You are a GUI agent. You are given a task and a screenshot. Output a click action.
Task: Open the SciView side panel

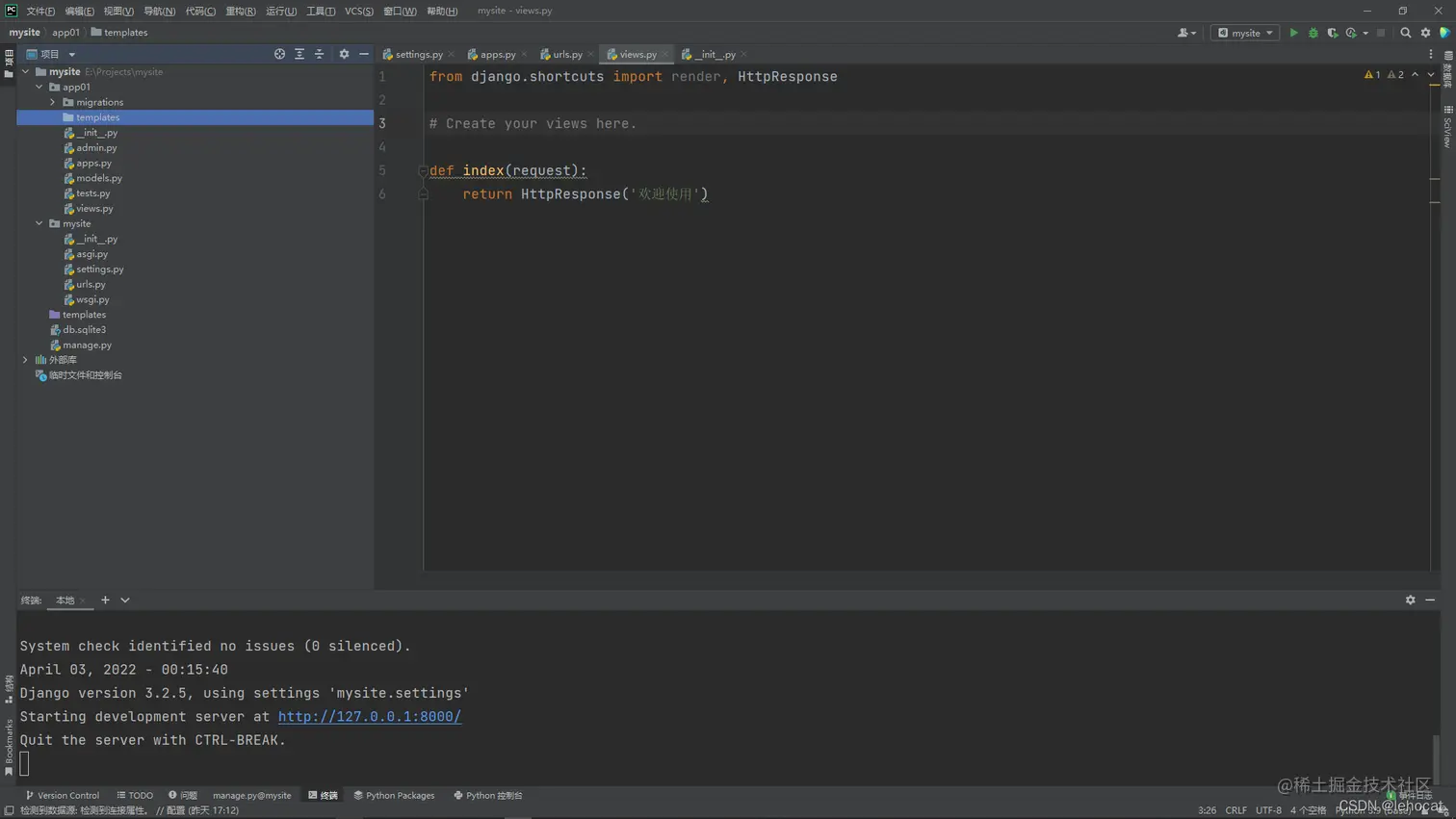click(x=1447, y=127)
